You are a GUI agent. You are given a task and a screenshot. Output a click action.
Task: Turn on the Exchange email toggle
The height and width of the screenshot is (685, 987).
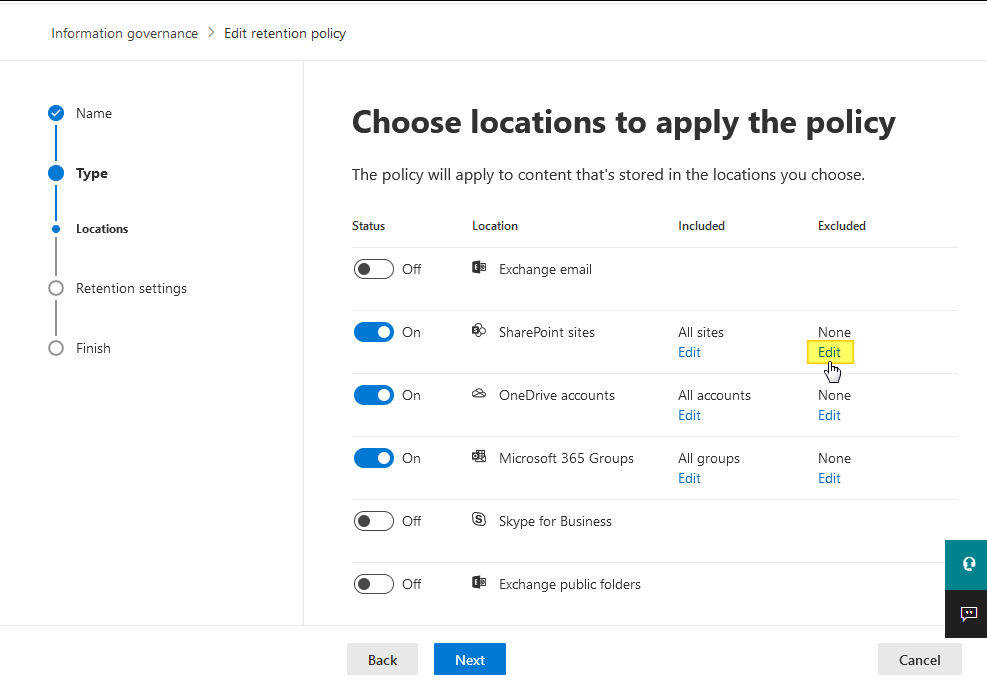pos(374,269)
